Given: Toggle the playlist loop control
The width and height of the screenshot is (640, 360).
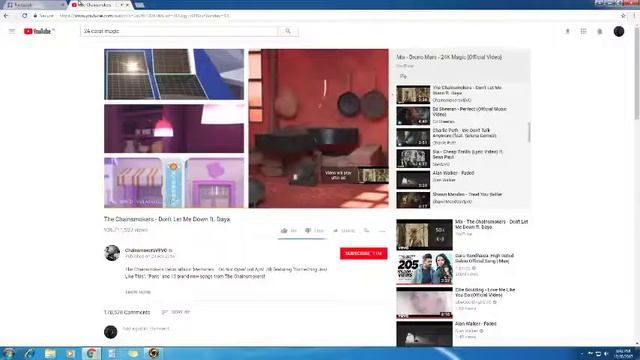Looking at the screenshot, I should [x=403, y=76].
